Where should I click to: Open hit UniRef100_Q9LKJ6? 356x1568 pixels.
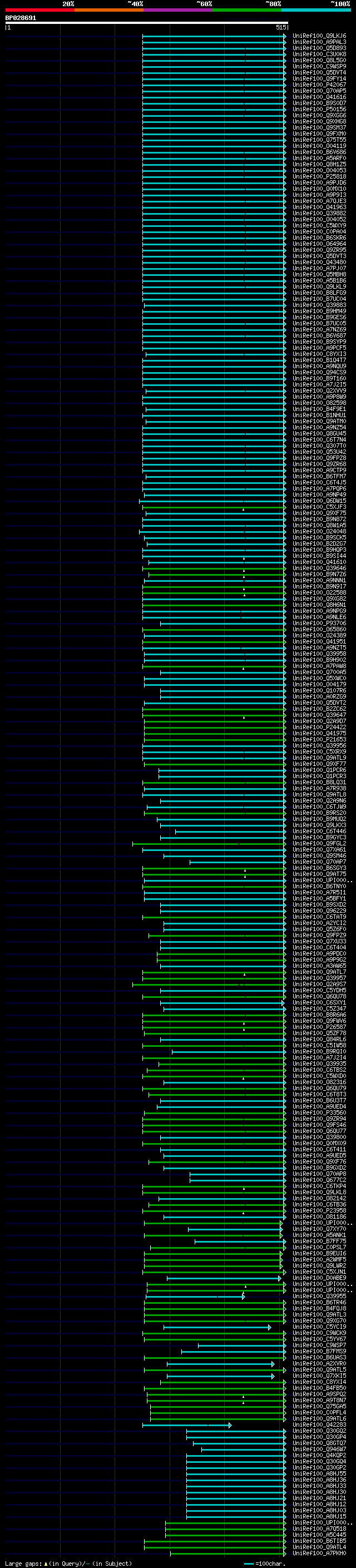(x=319, y=36)
